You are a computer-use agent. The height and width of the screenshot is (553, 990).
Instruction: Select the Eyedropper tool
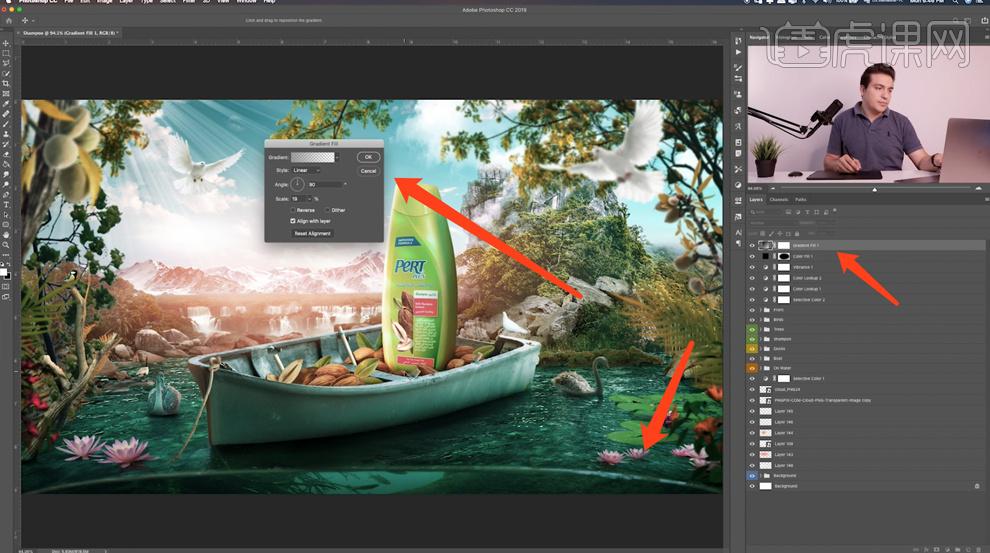pos(7,104)
